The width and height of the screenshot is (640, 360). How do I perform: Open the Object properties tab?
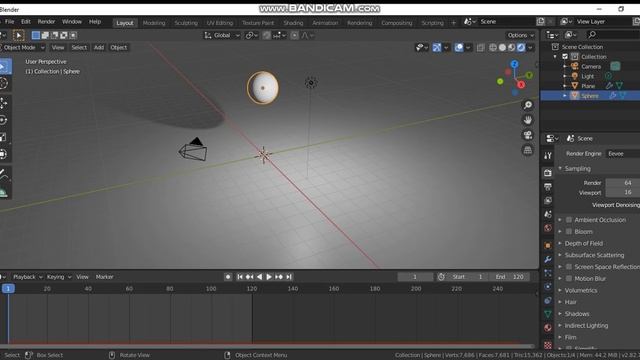click(548, 246)
